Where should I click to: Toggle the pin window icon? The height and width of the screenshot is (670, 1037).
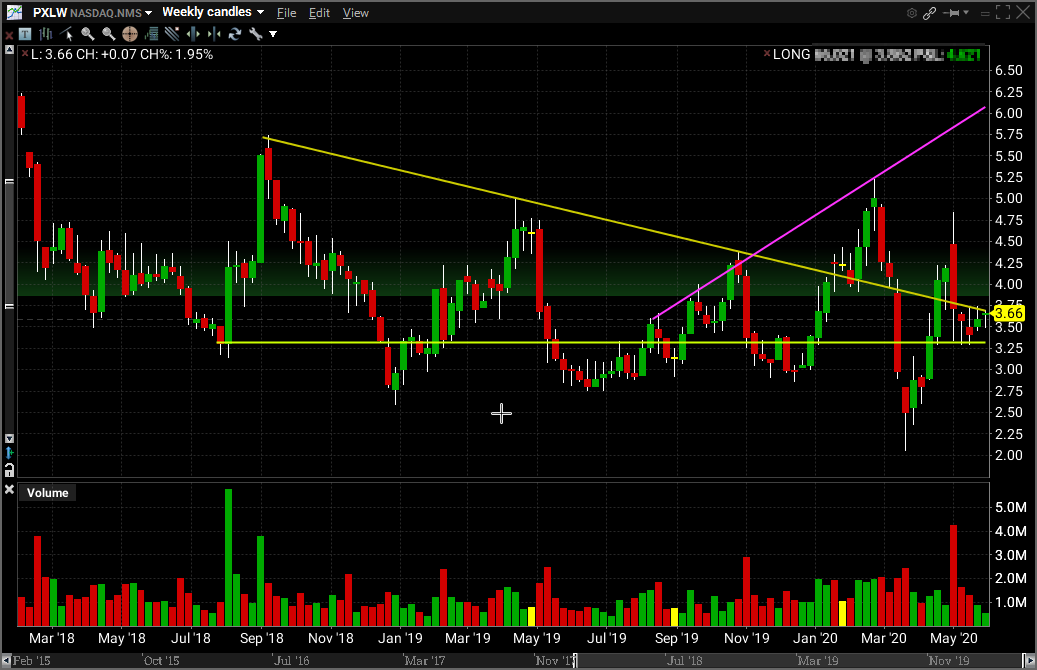[x=952, y=13]
